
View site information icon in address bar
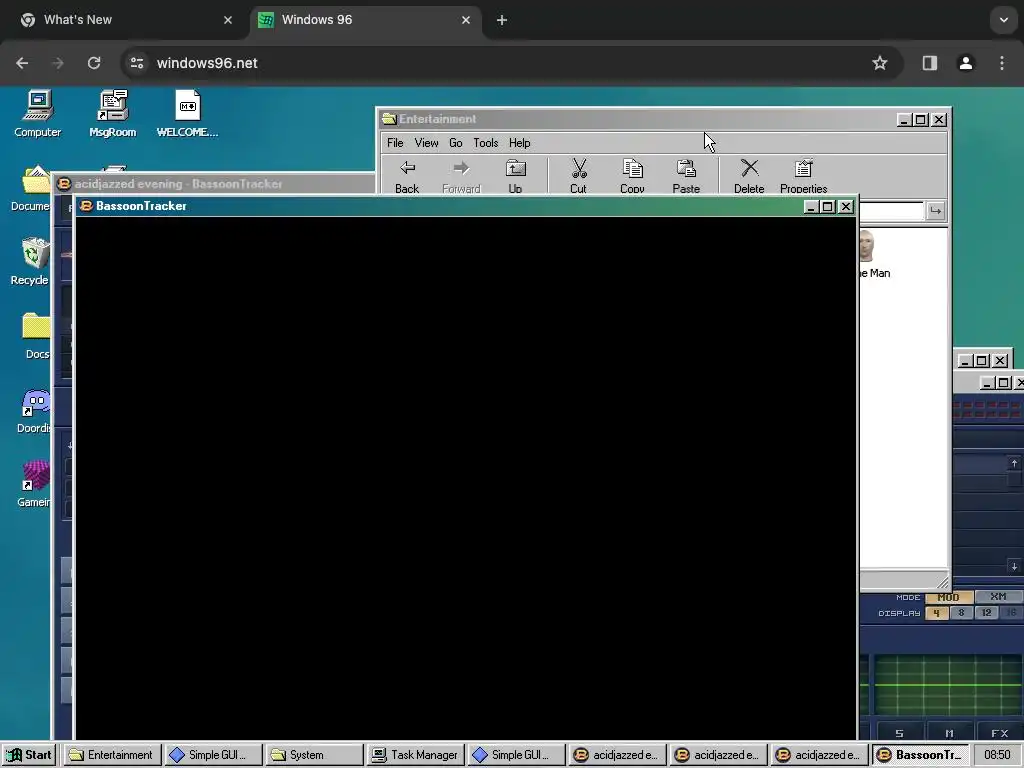click(x=137, y=63)
